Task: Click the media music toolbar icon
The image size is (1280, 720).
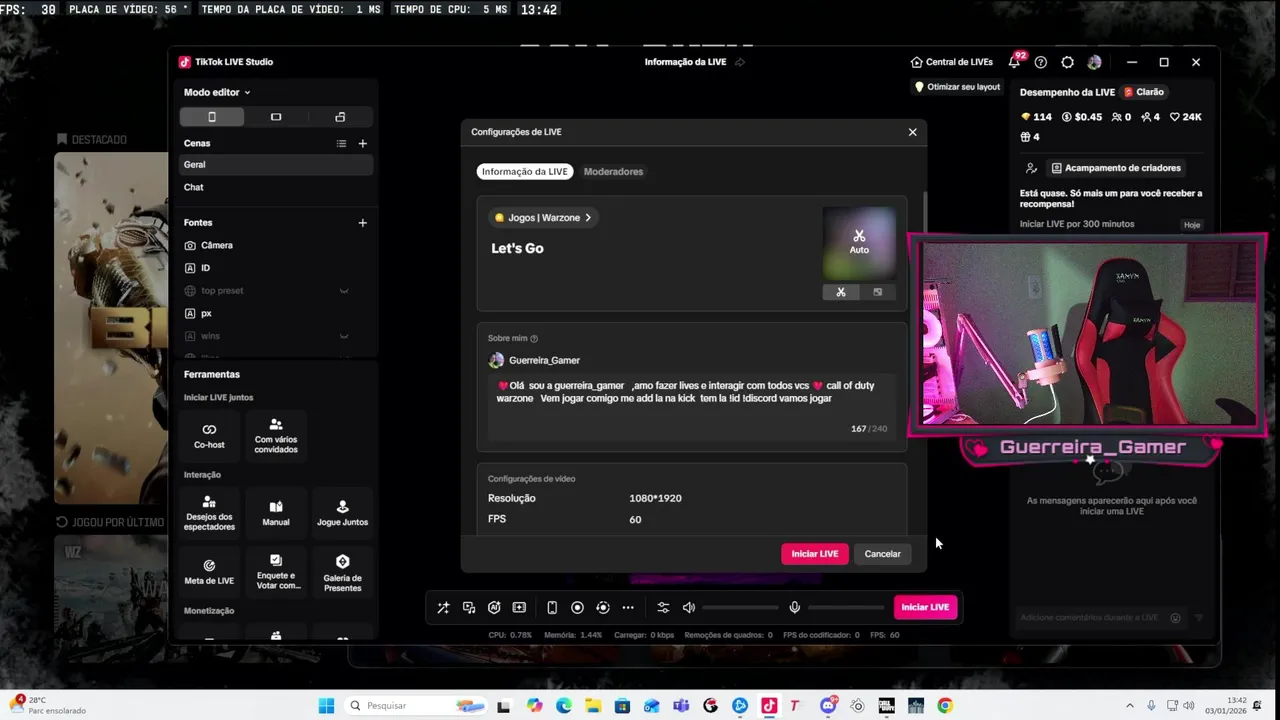Action: 469,608
